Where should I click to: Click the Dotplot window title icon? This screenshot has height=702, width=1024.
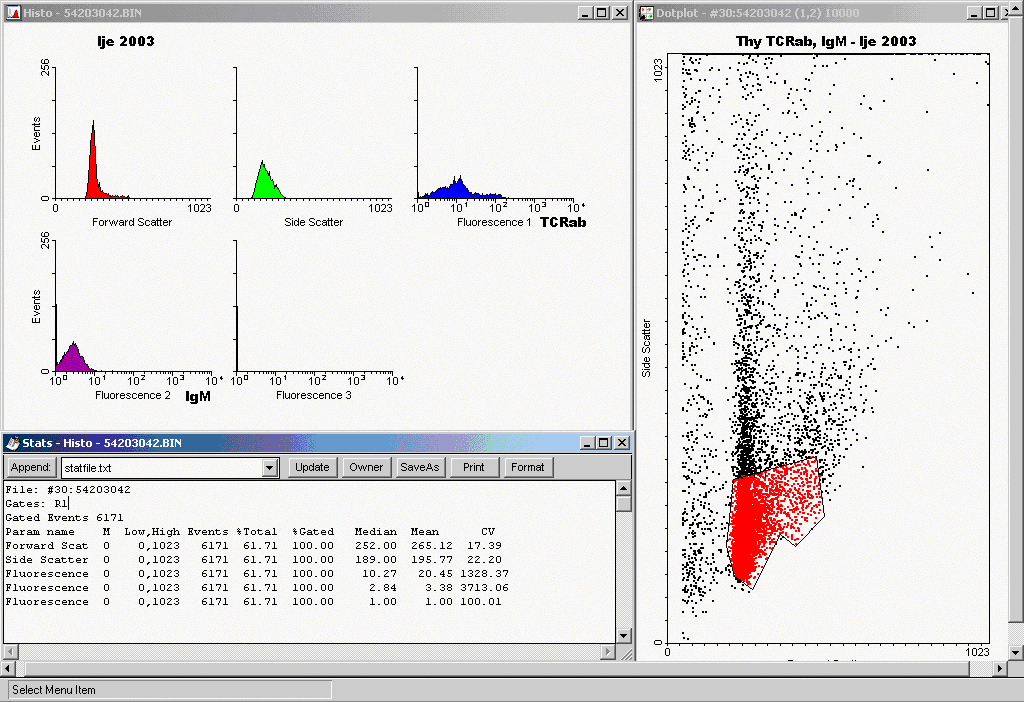[647, 12]
